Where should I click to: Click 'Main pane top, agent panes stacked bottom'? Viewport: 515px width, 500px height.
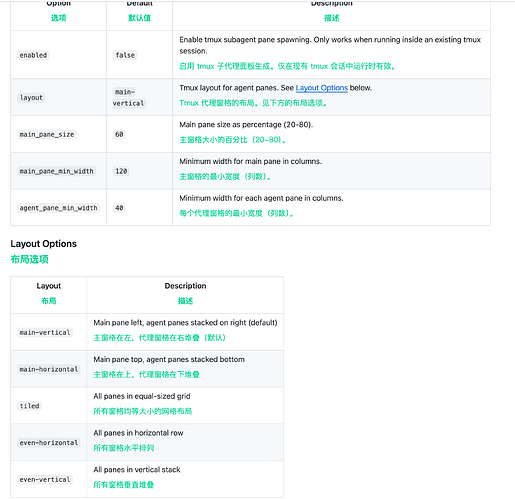tap(169, 359)
